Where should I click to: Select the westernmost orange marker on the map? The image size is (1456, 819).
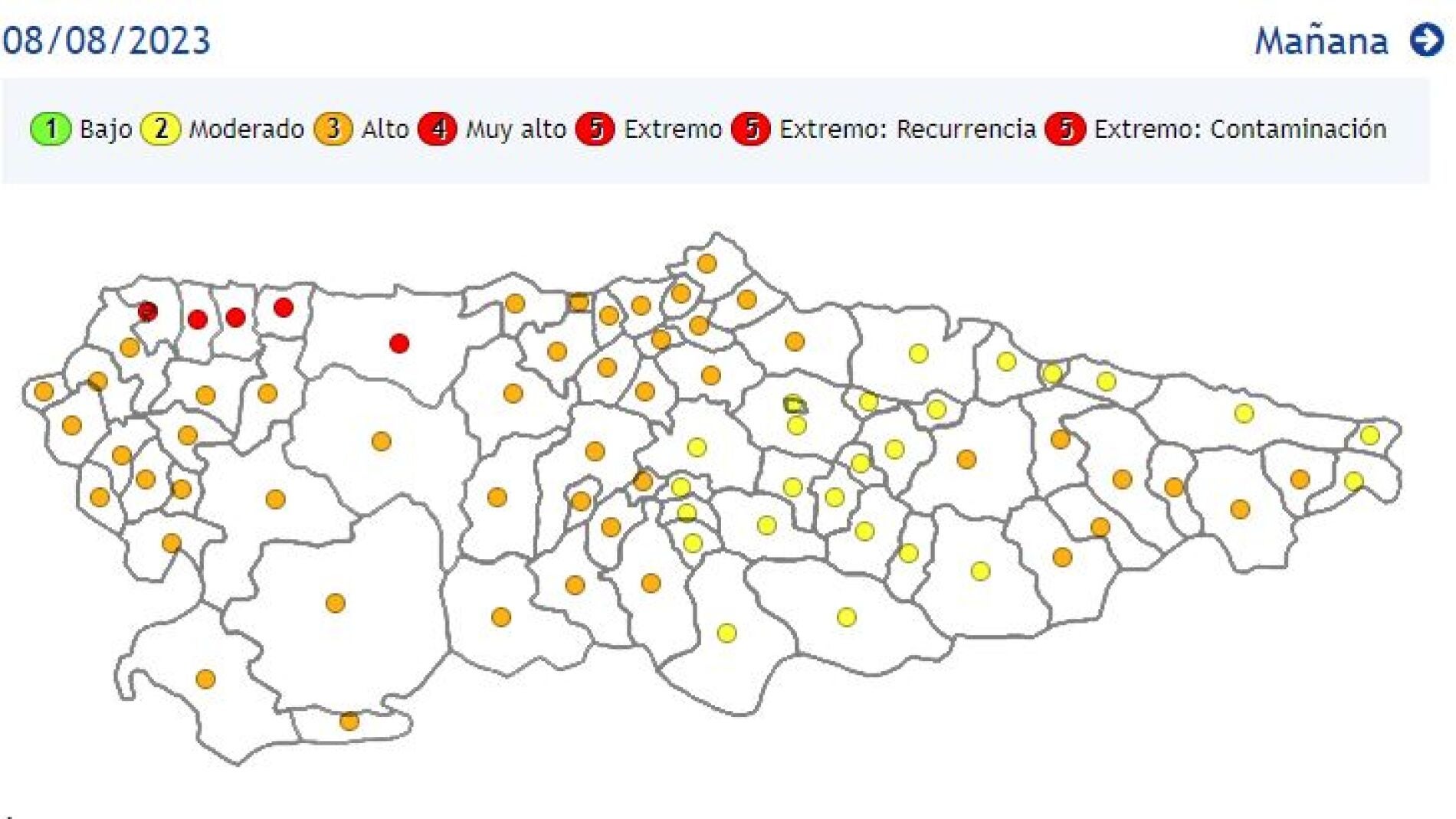(44, 391)
